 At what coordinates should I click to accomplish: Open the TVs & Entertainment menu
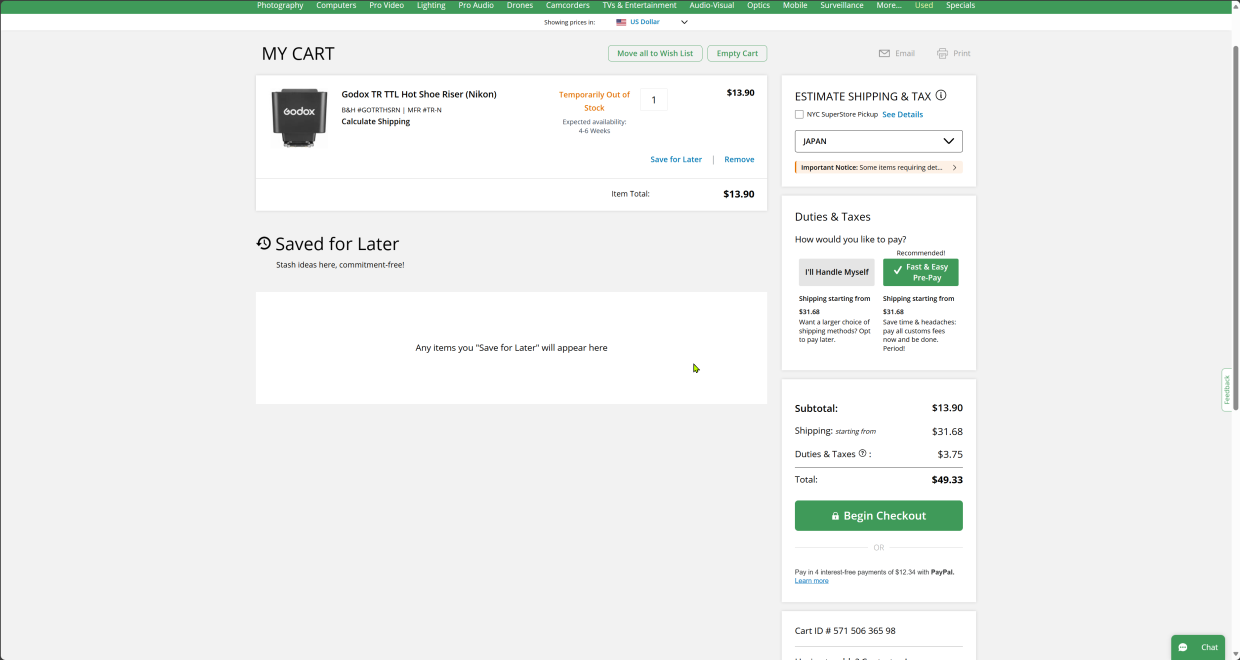pos(640,6)
